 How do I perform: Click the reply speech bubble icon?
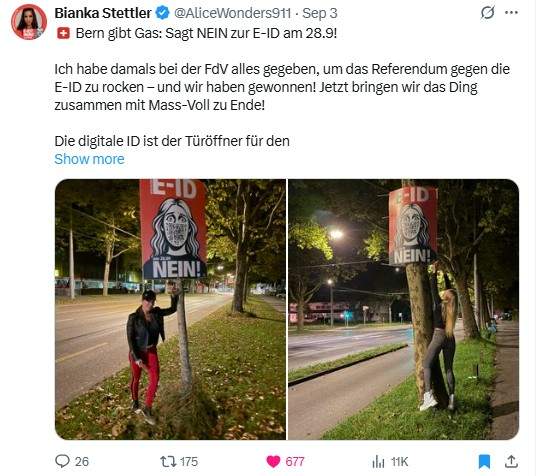(62, 461)
